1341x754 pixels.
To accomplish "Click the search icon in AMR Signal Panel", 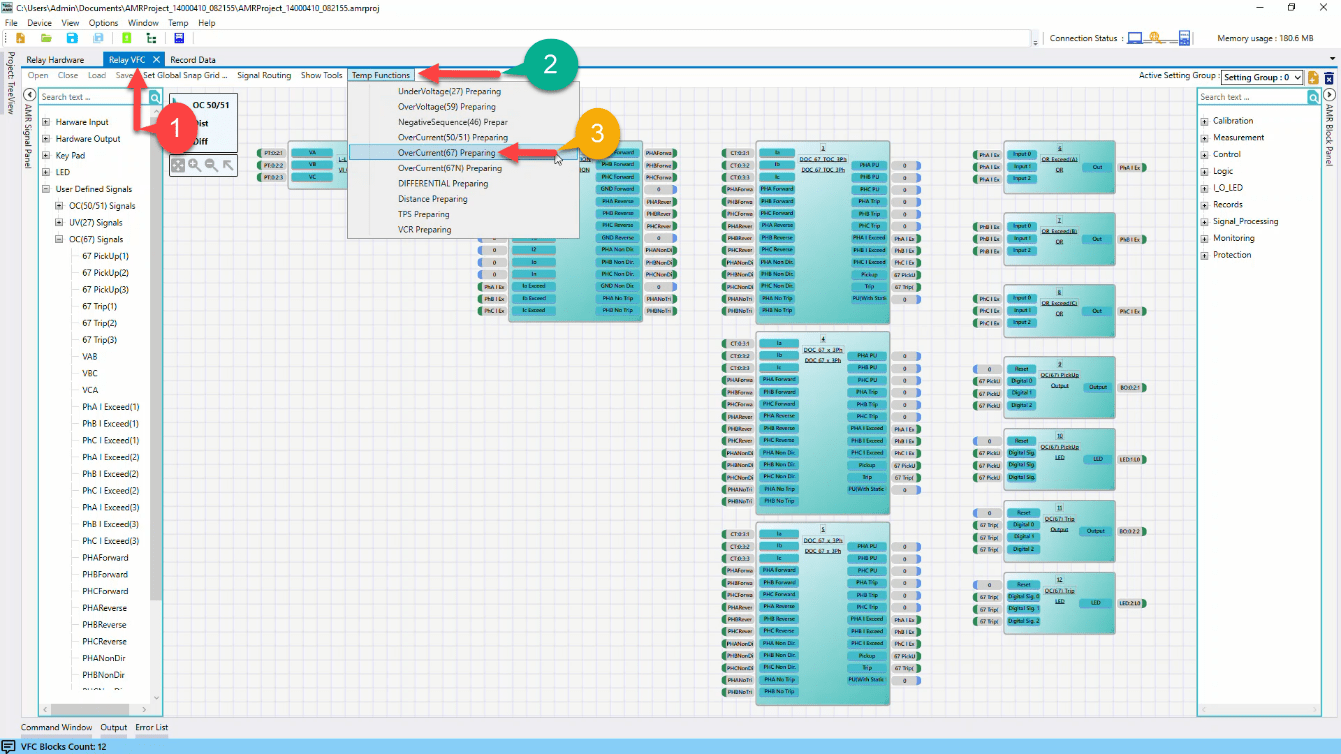I will coord(155,97).
